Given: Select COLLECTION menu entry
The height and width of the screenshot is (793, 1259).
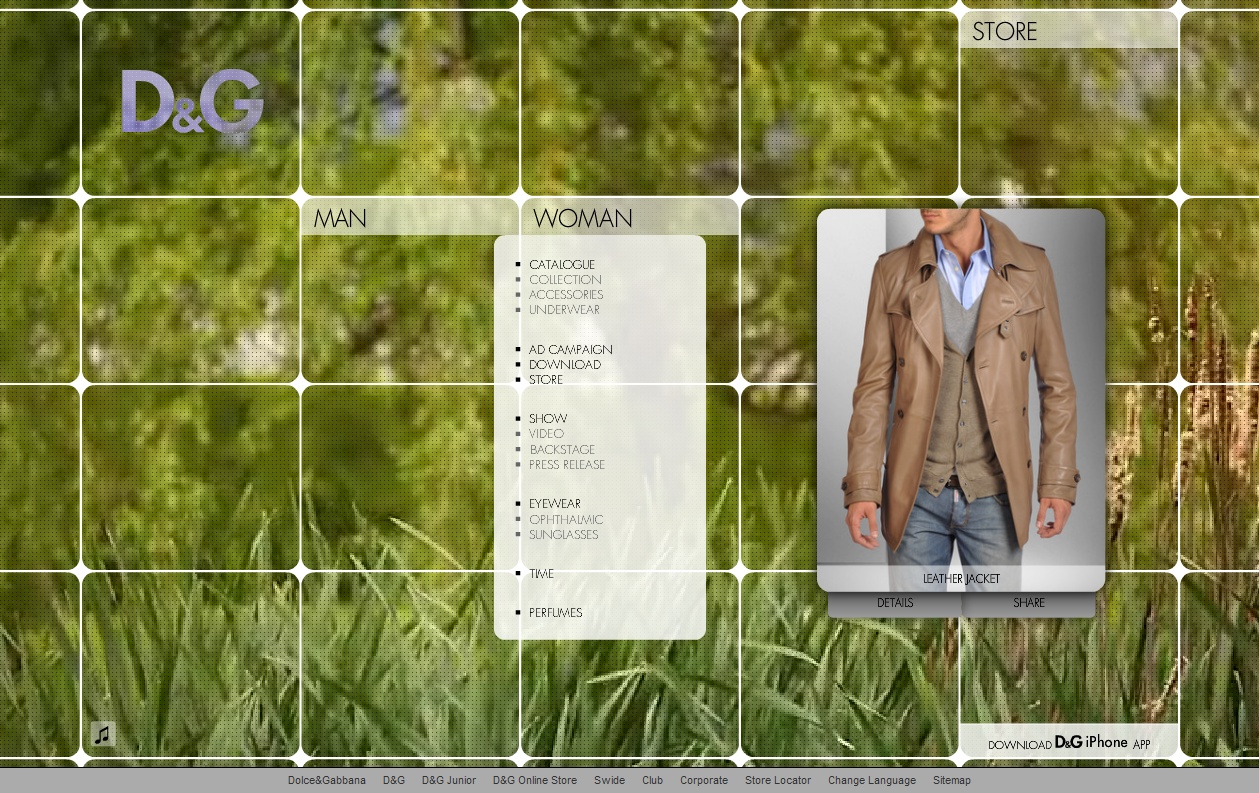Looking at the screenshot, I should click(x=565, y=280).
